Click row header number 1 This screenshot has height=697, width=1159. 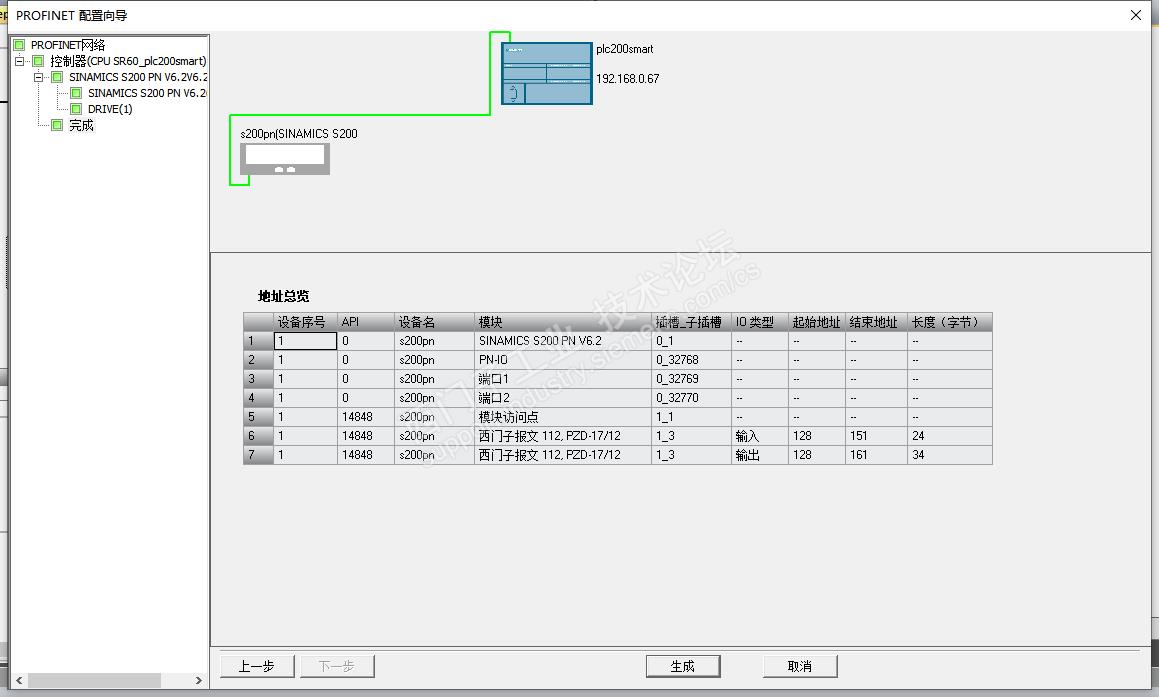pos(259,341)
